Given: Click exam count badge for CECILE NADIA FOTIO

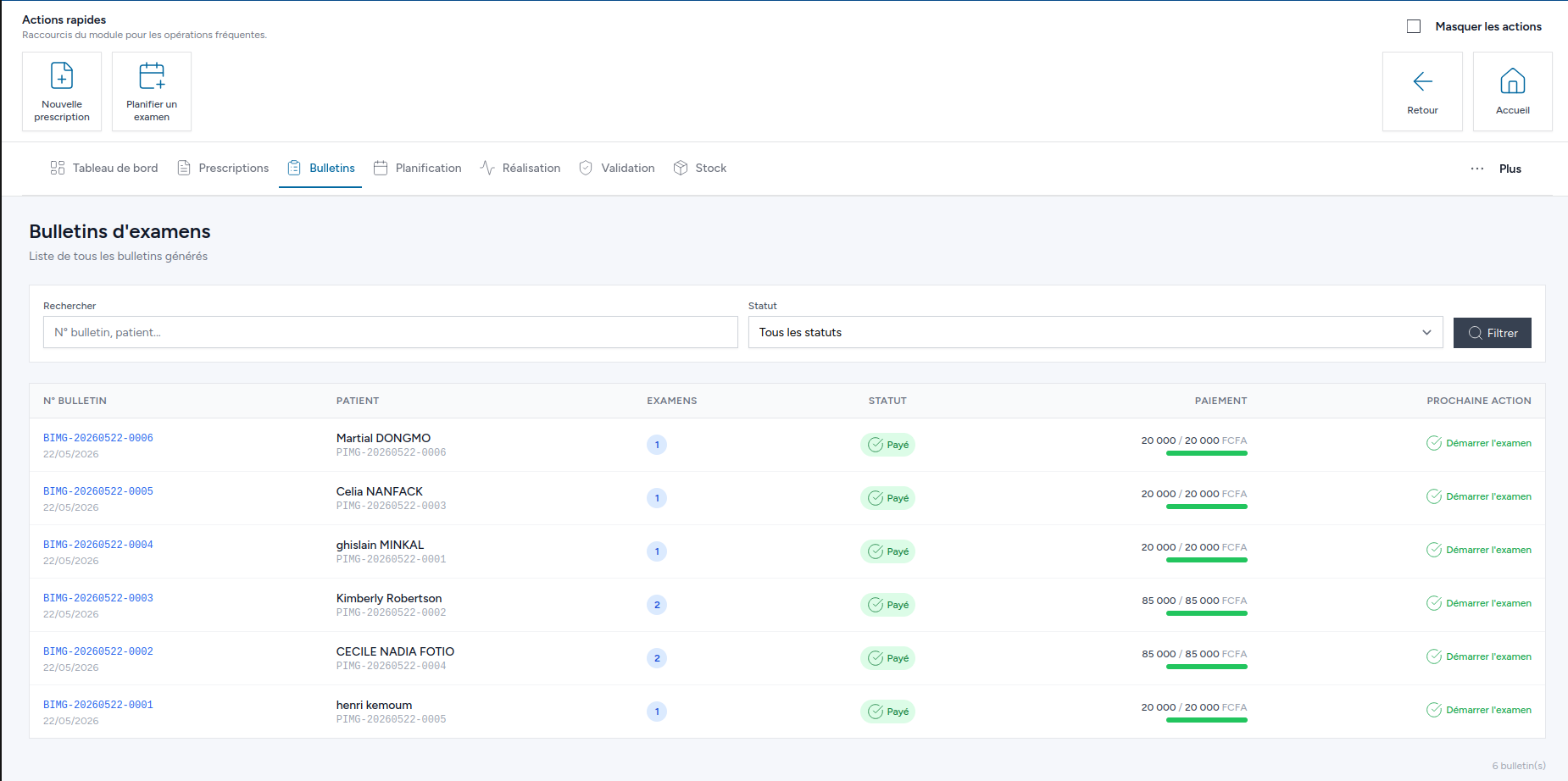Looking at the screenshot, I should 657,658.
